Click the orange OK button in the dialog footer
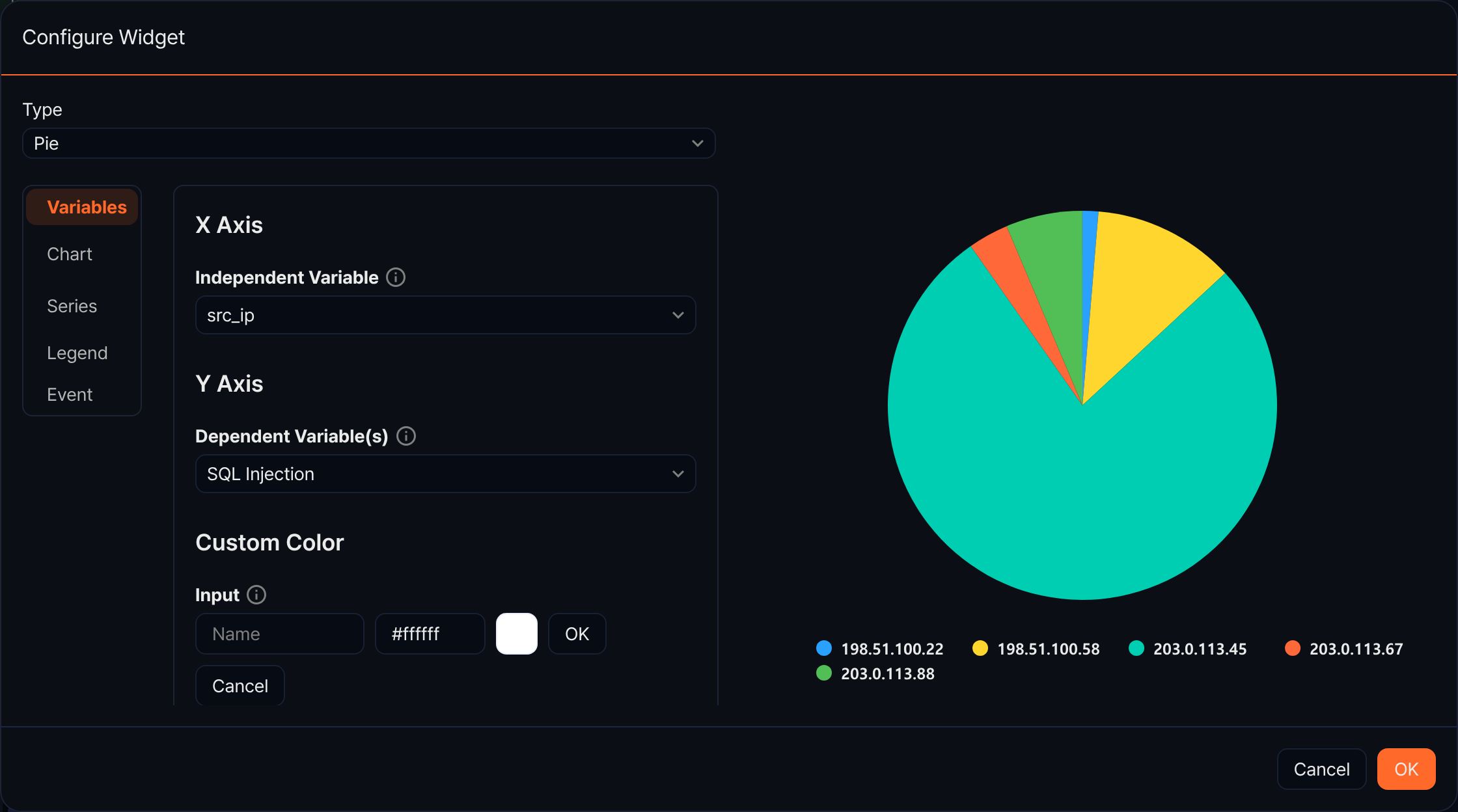 (1406, 769)
